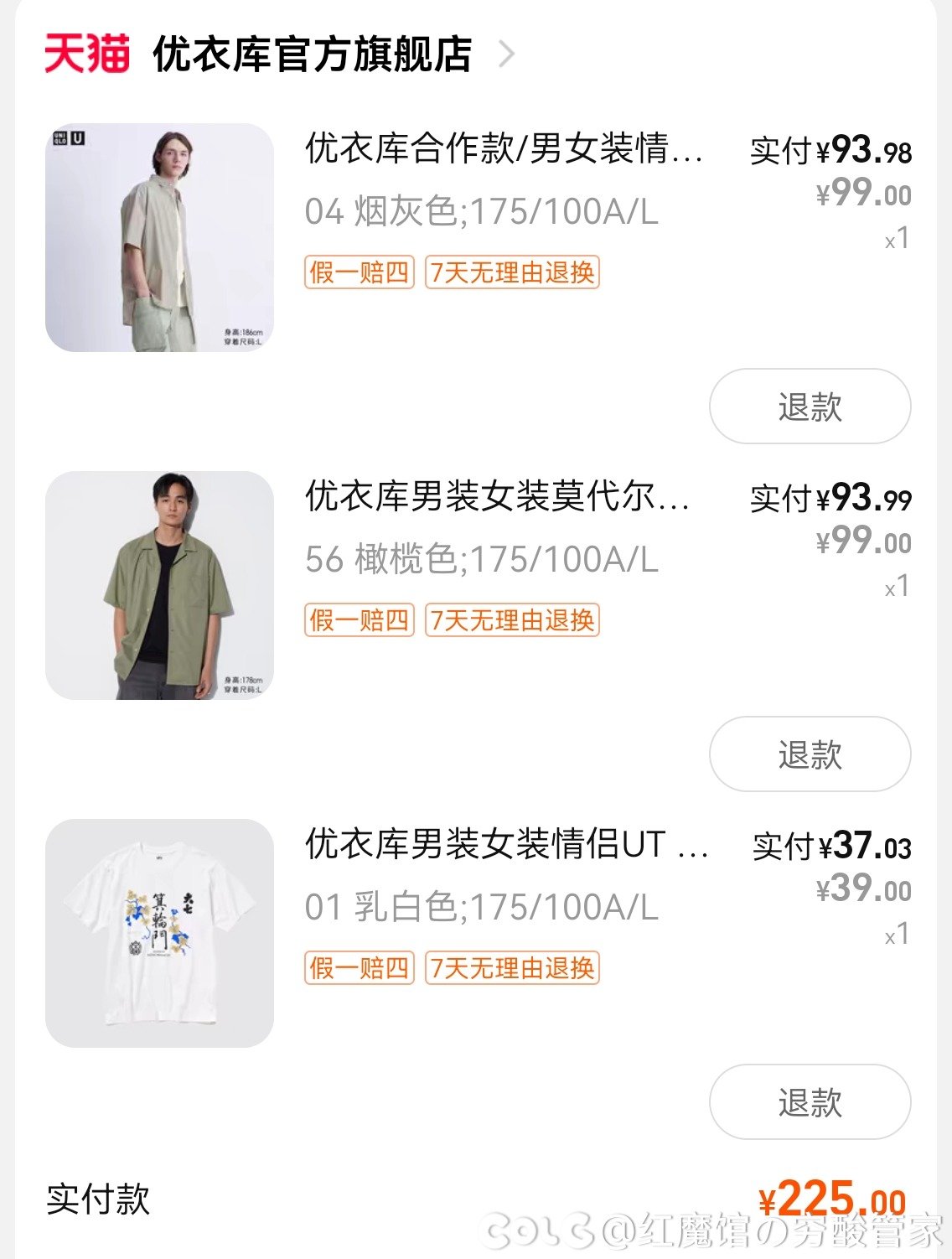Tap 假一赔四 tag on the white UT t-shirt

pyautogui.click(x=360, y=968)
